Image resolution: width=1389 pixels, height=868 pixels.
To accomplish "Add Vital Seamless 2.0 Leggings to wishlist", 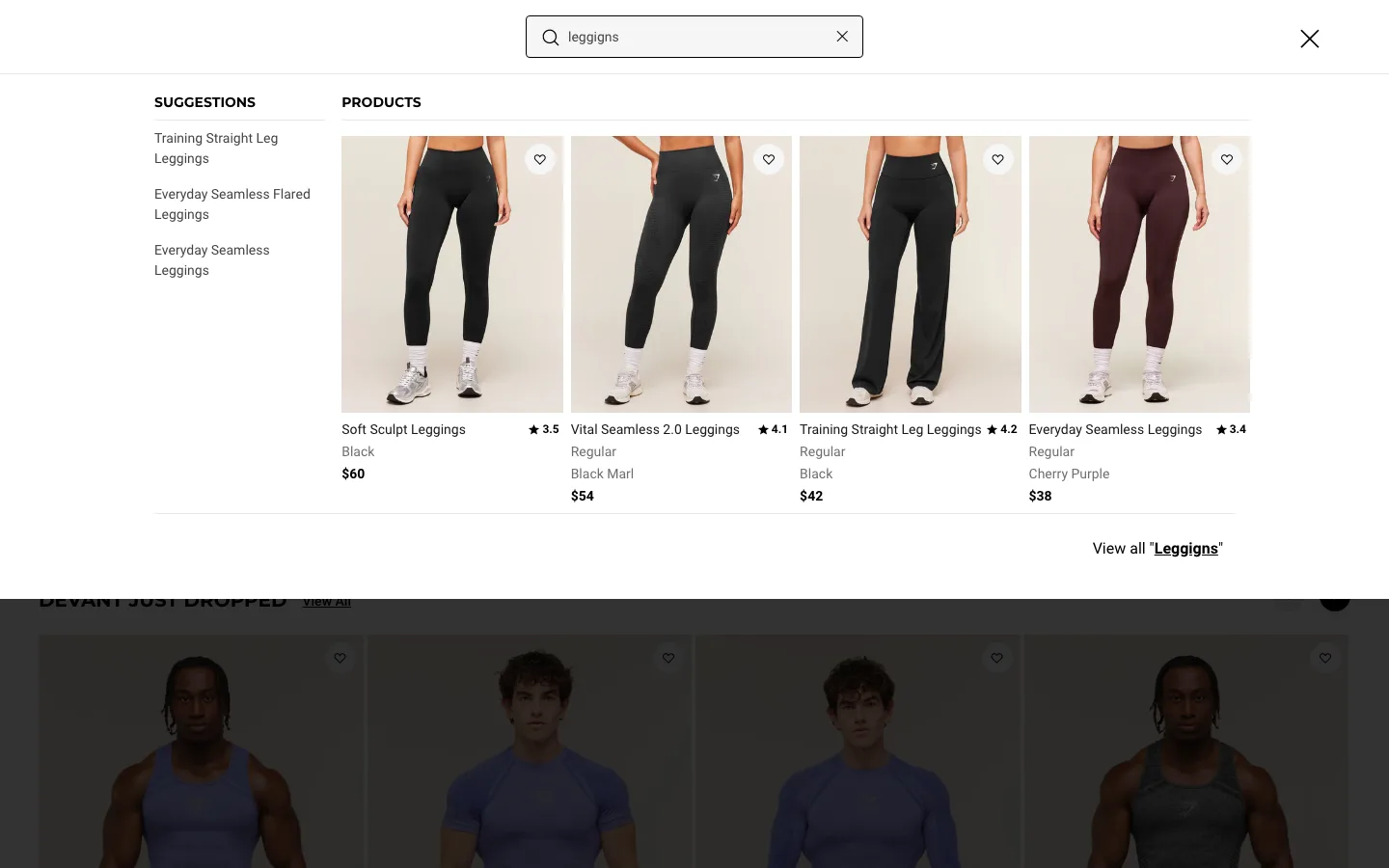I will (769, 159).
